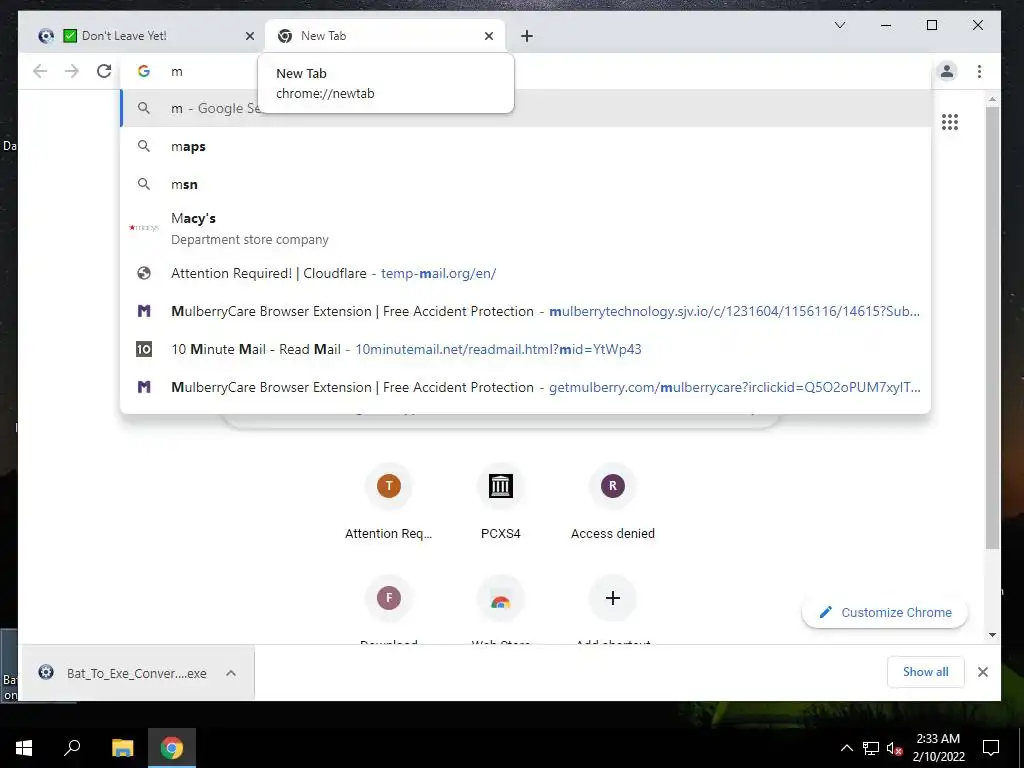Click Show all downloads
The height and width of the screenshot is (768, 1024).
tap(925, 672)
